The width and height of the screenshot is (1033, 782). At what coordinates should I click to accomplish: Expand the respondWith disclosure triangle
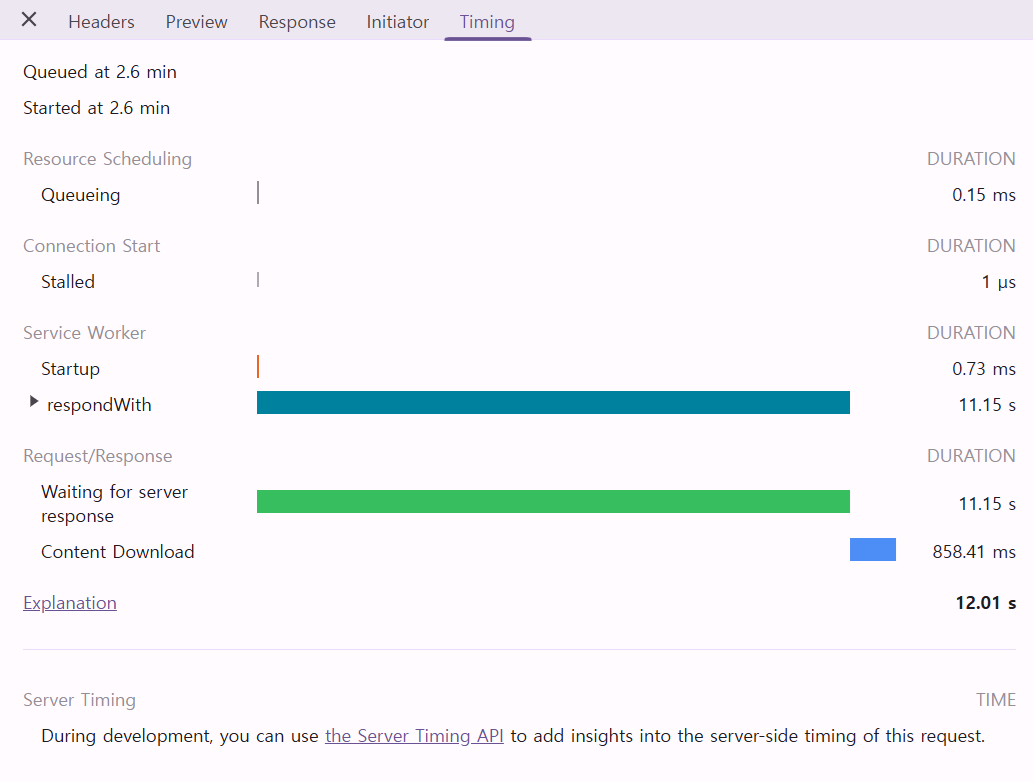coord(34,402)
